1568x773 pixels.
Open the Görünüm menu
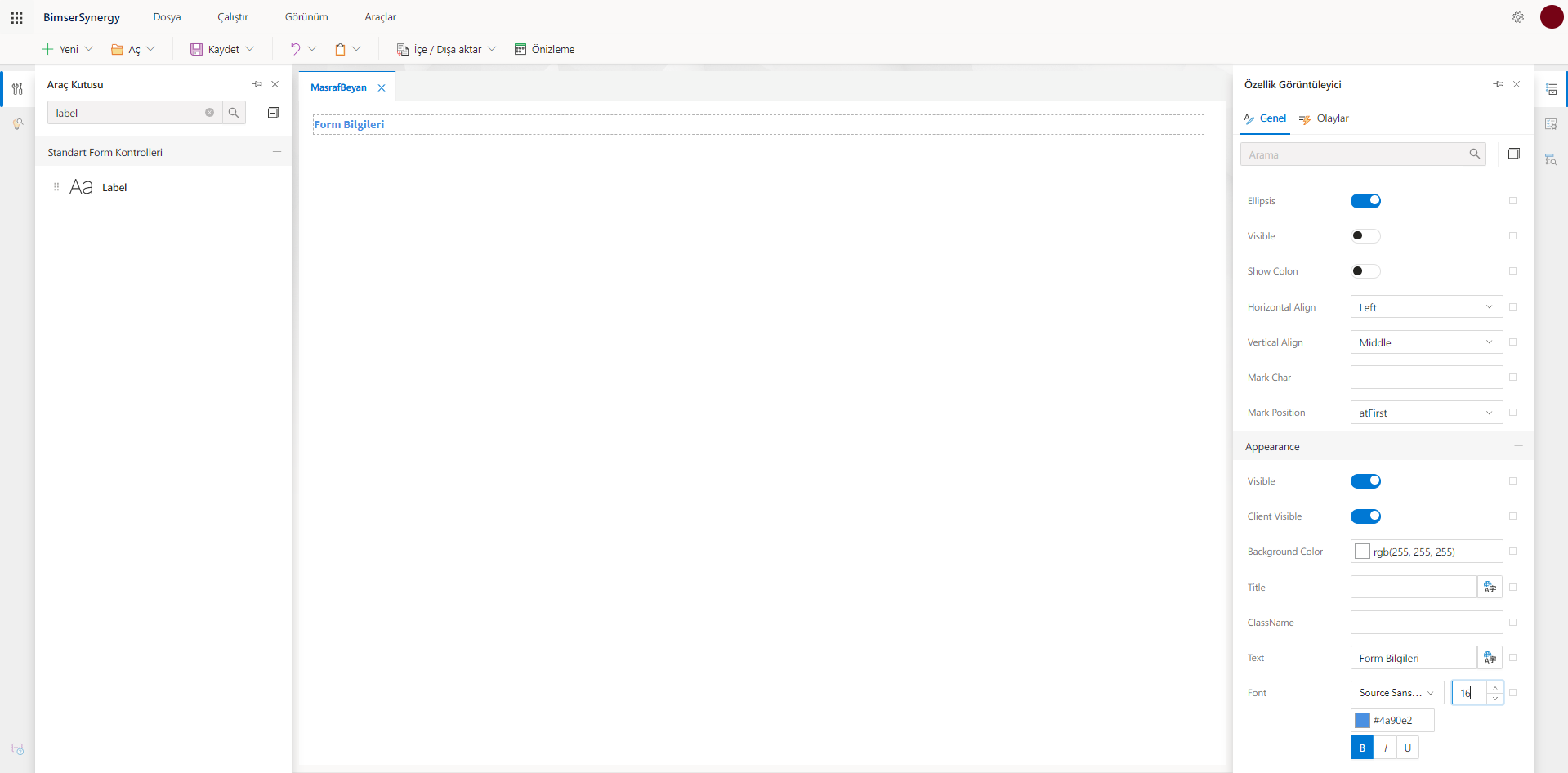pyautogui.click(x=306, y=17)
